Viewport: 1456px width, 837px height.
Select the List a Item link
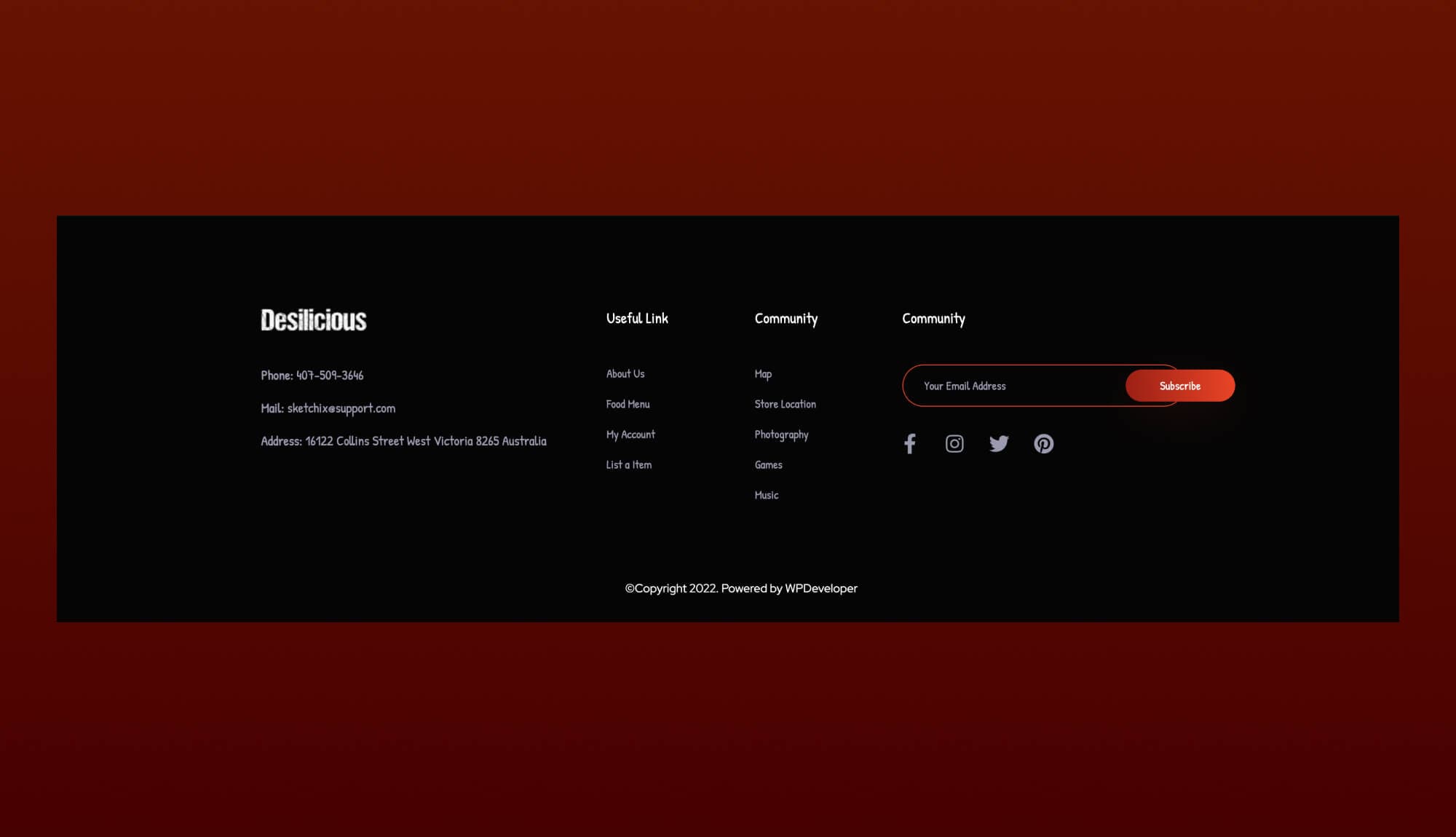628,465
